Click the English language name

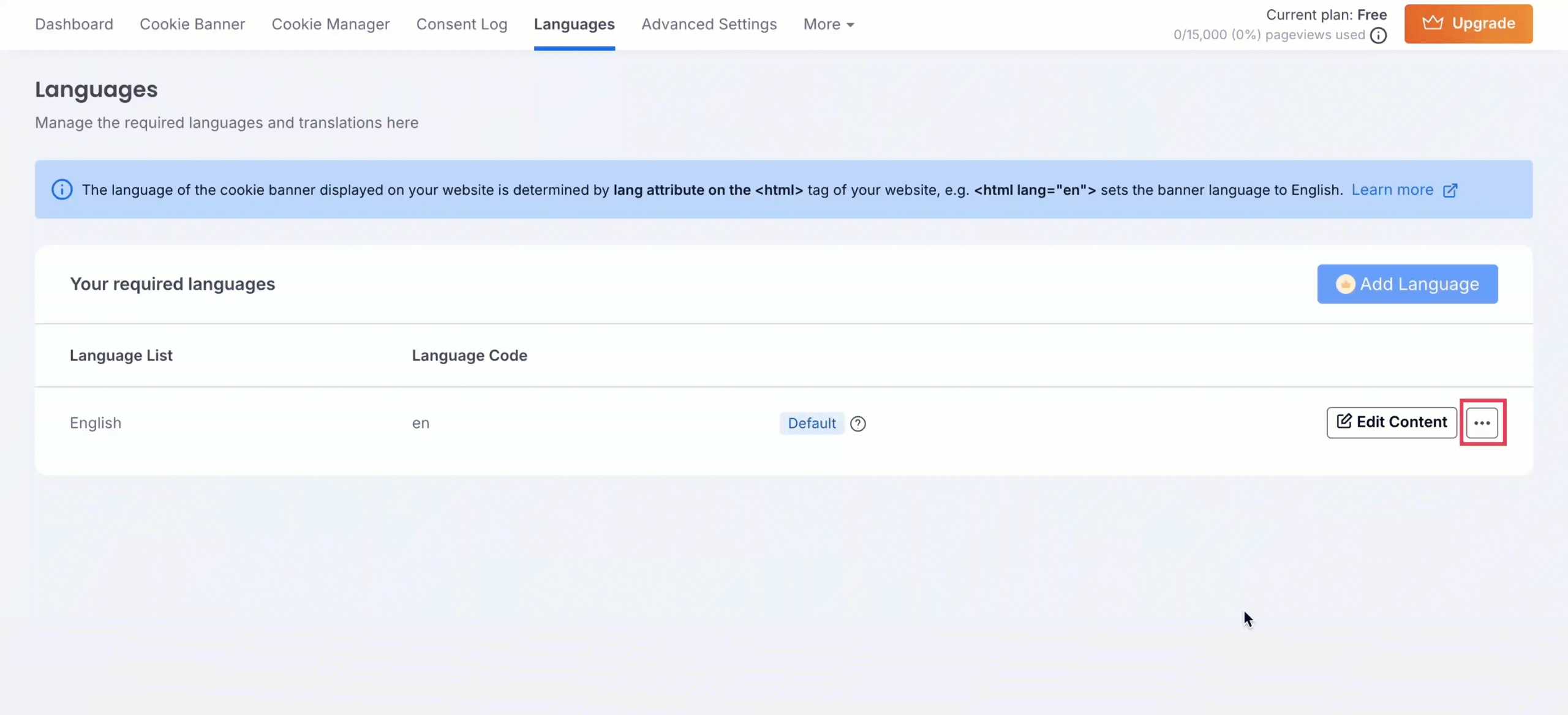tap(96, 423)
